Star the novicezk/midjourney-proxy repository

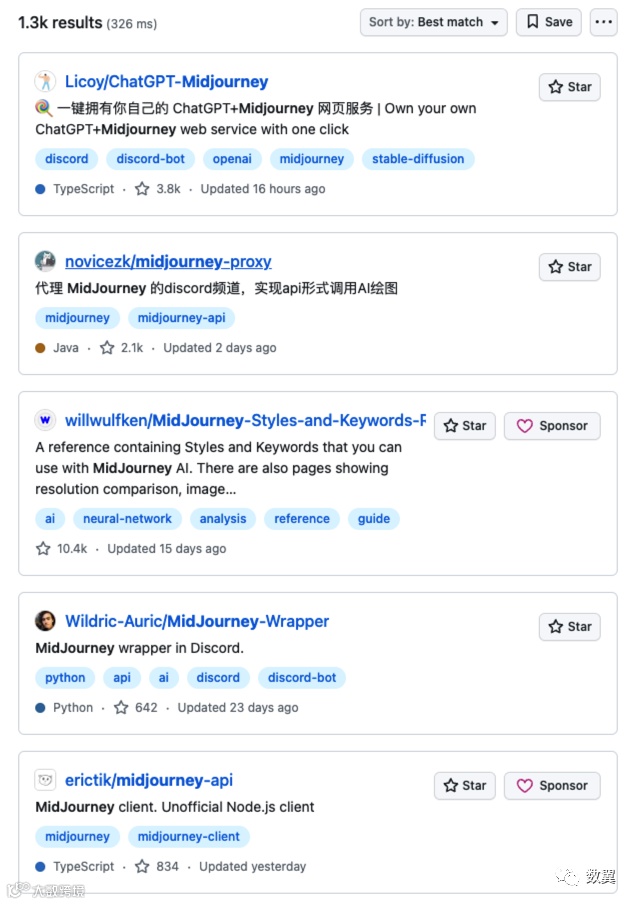point(570,267)
